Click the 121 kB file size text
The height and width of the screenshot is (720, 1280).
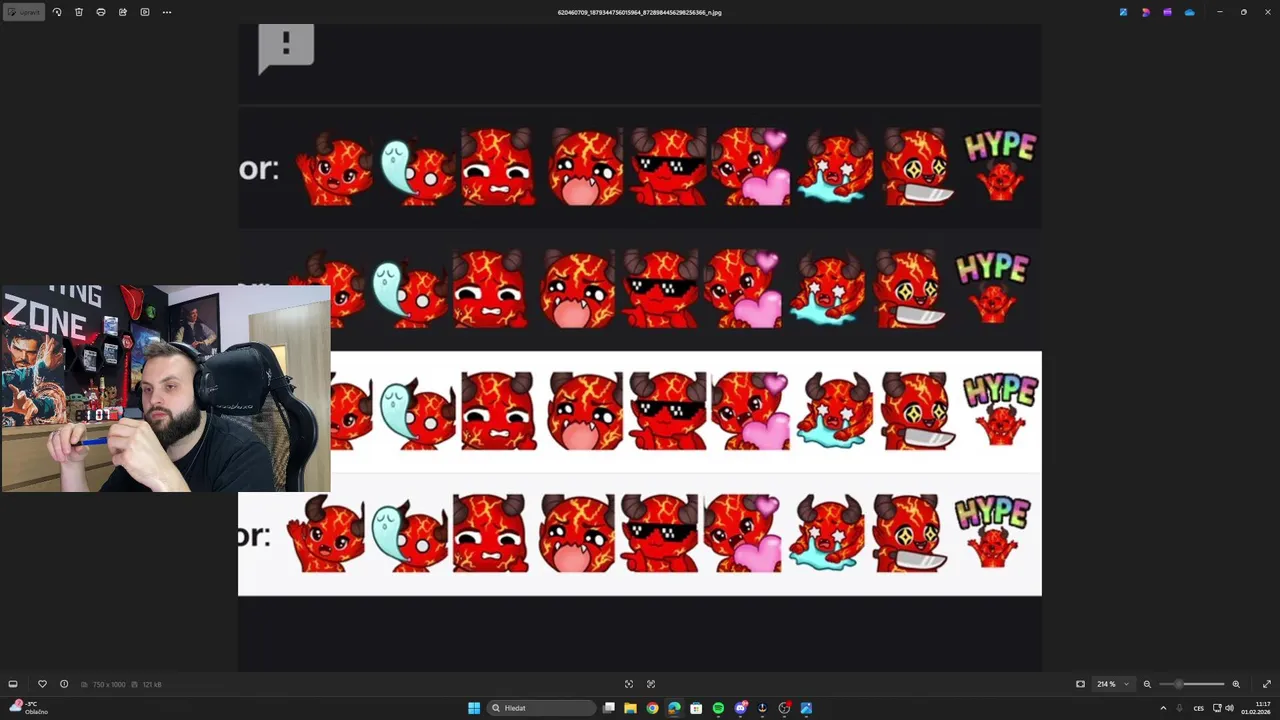coord(152,684)
